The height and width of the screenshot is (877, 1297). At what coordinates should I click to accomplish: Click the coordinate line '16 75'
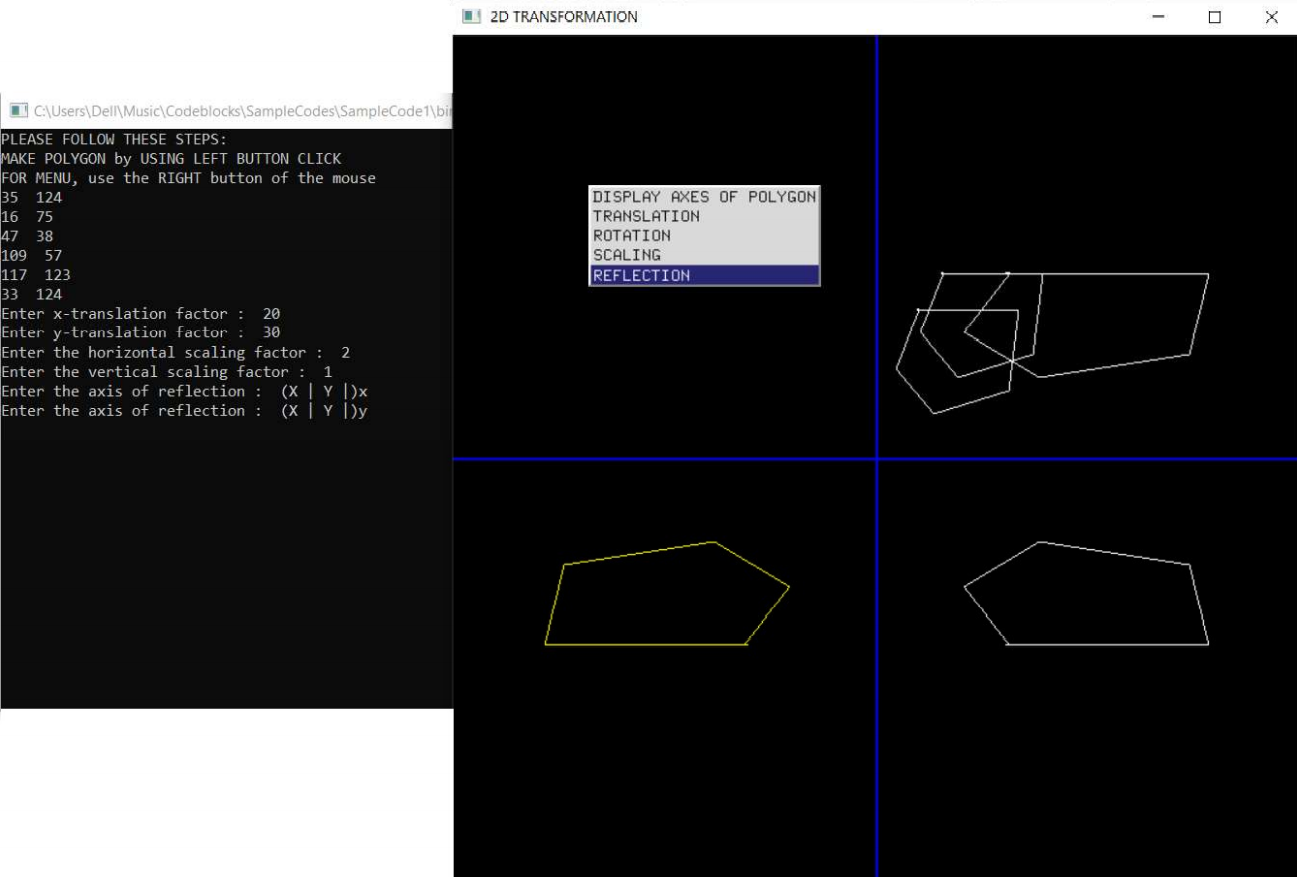pos(28,217)
